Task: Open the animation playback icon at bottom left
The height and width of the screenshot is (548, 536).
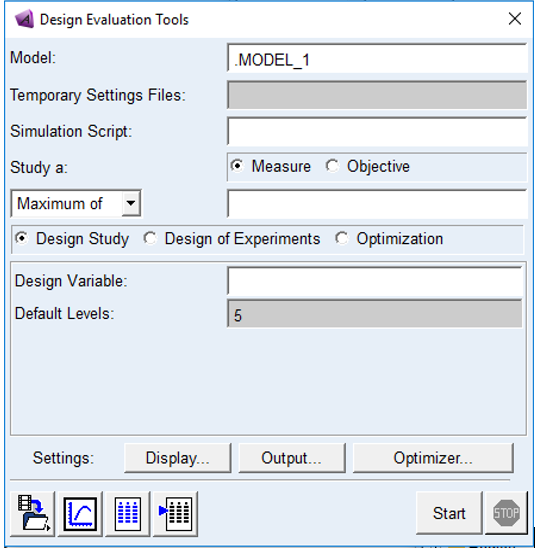Action: [x=32, y=513]
